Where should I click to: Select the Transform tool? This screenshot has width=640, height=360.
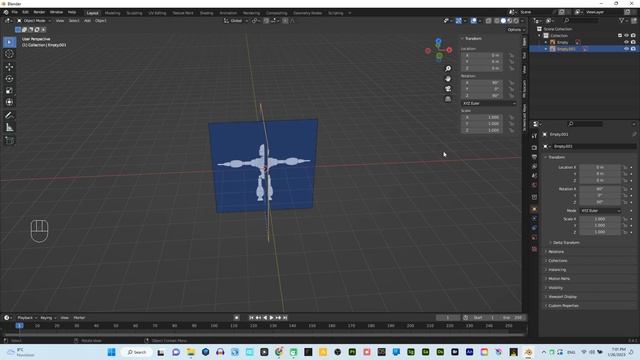click(9, 102)
